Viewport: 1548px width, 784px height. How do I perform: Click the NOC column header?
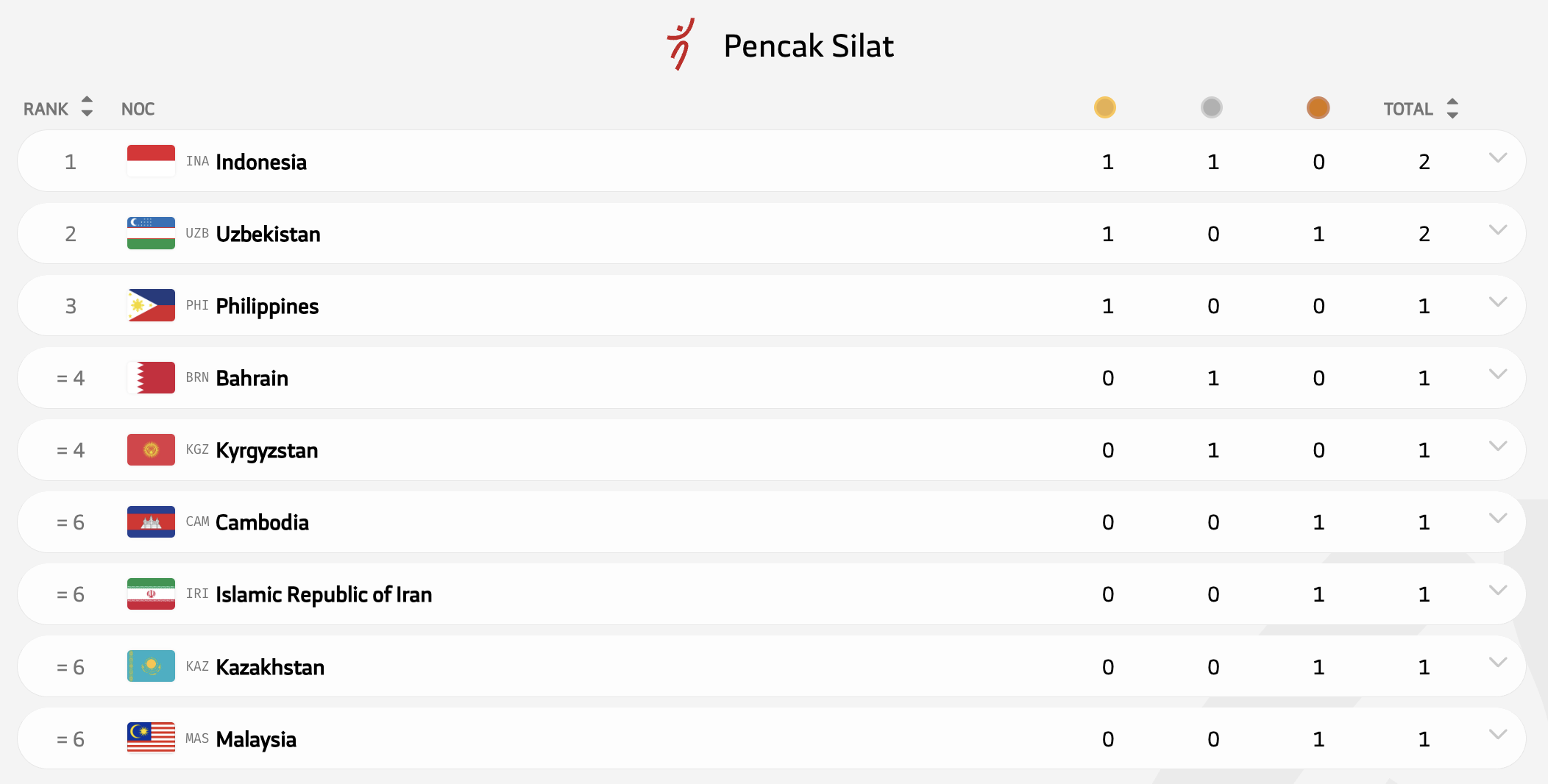click(138, 109)
